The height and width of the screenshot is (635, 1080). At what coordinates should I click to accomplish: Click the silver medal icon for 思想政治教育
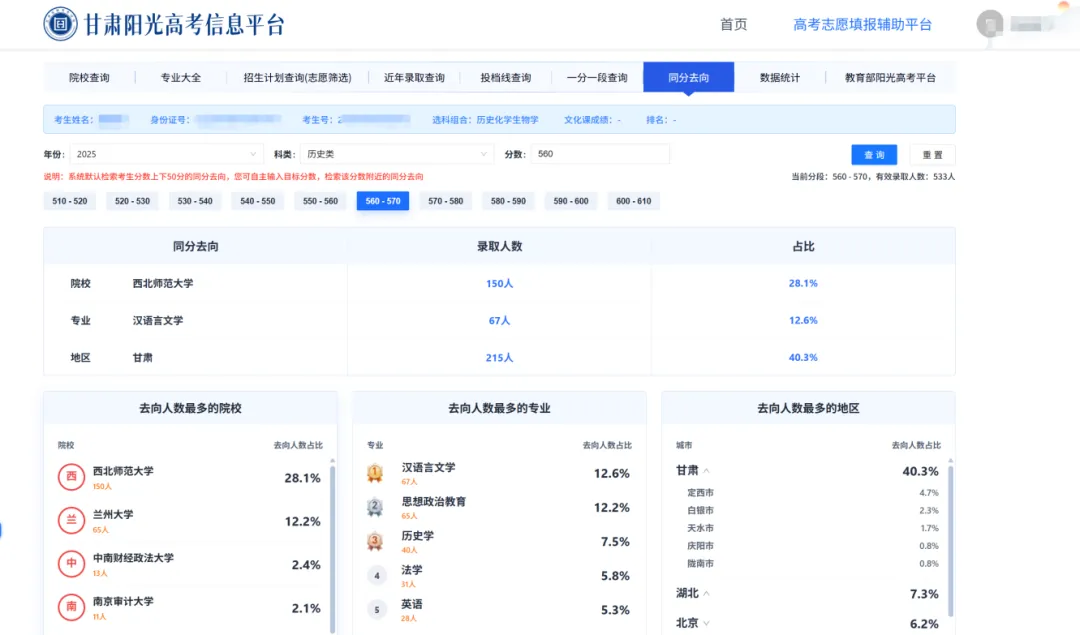pos(375,507)
